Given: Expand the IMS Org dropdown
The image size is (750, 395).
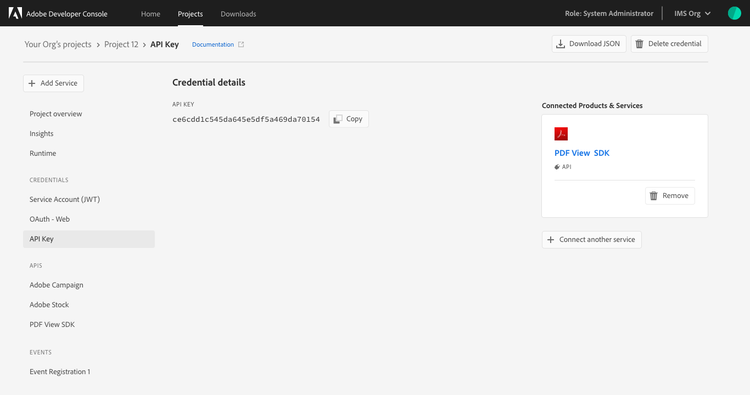Looking at the screenshot, I should click(x=692, y=13).
